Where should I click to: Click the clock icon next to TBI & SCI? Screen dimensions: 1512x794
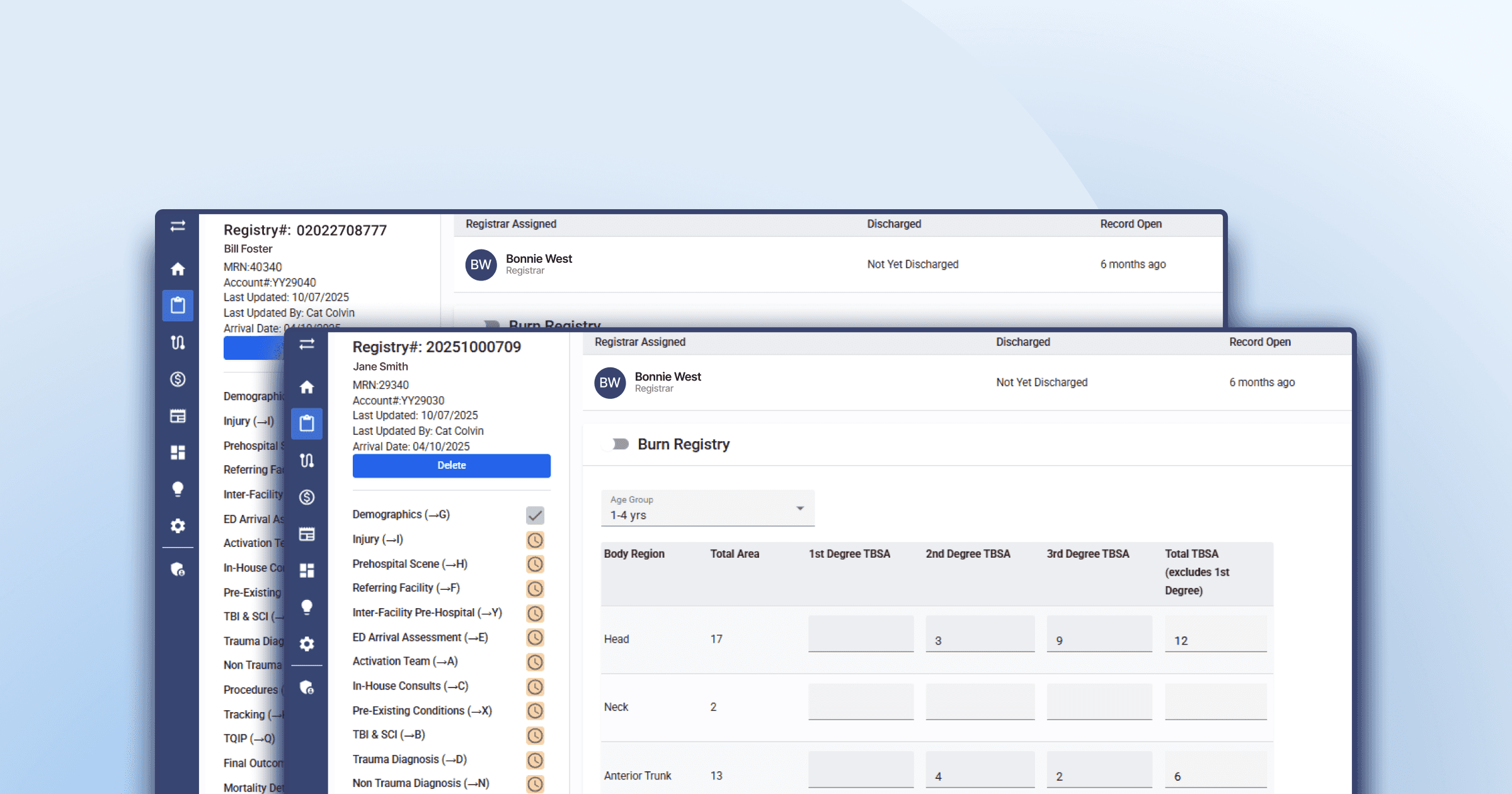pos(535,735)
